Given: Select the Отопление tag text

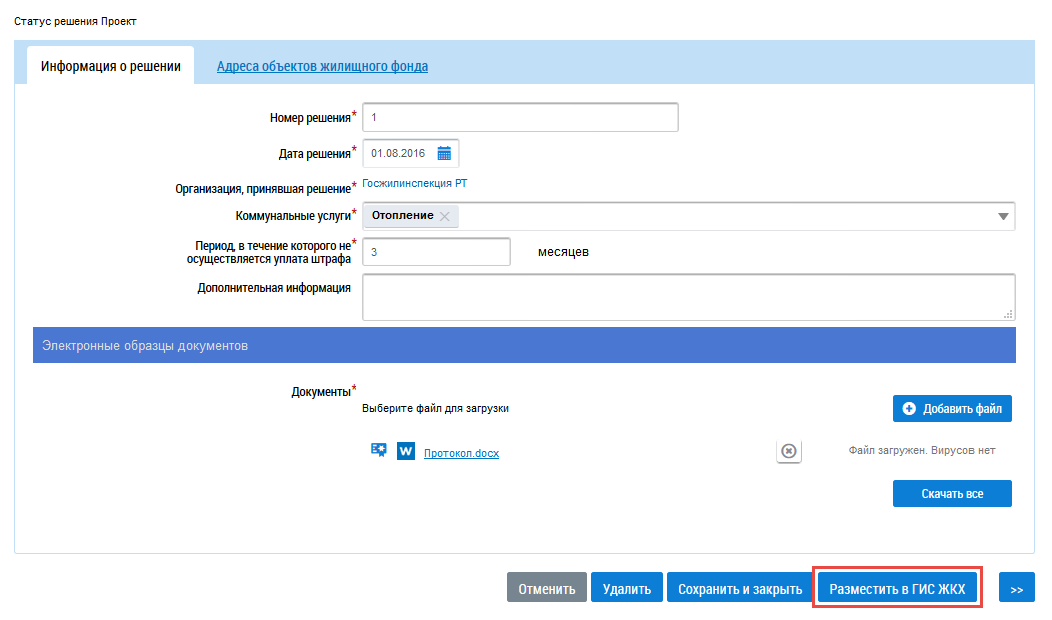Looking at the screenshot, I should tap(403, 215).
